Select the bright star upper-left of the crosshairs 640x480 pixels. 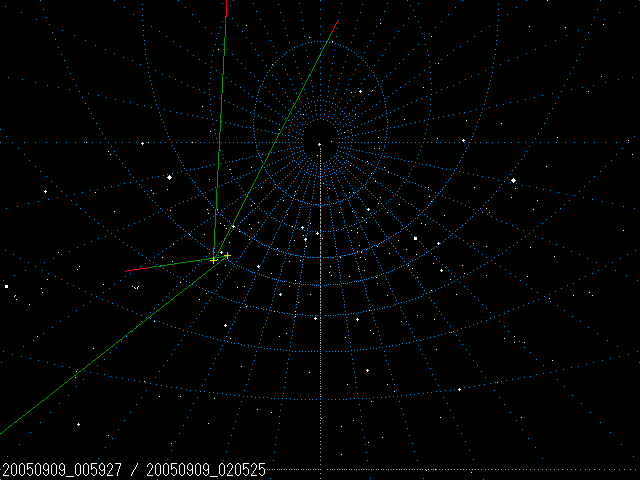point(169,177)
